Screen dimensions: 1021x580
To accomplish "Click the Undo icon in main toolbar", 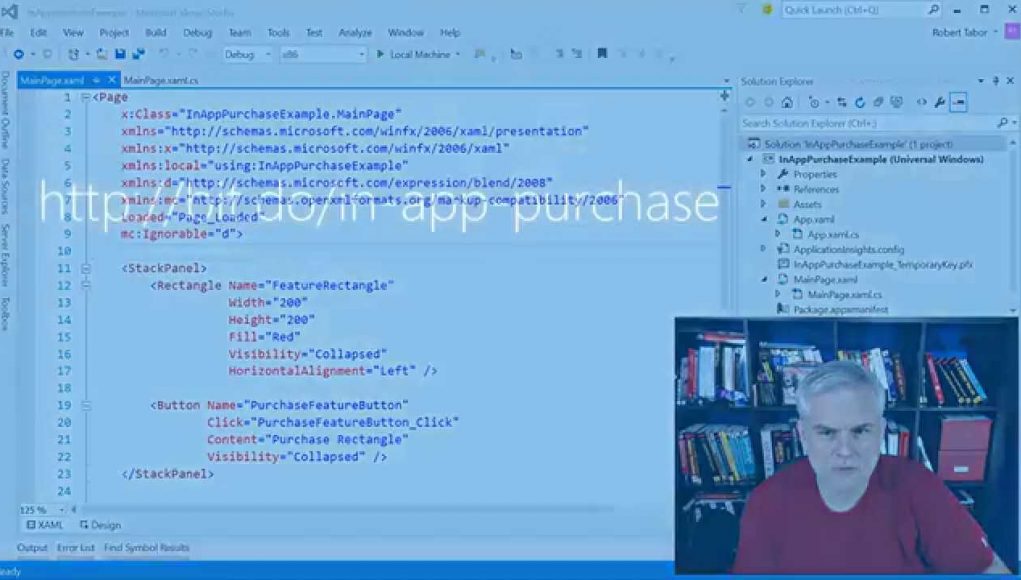I will tap(163, 54).
